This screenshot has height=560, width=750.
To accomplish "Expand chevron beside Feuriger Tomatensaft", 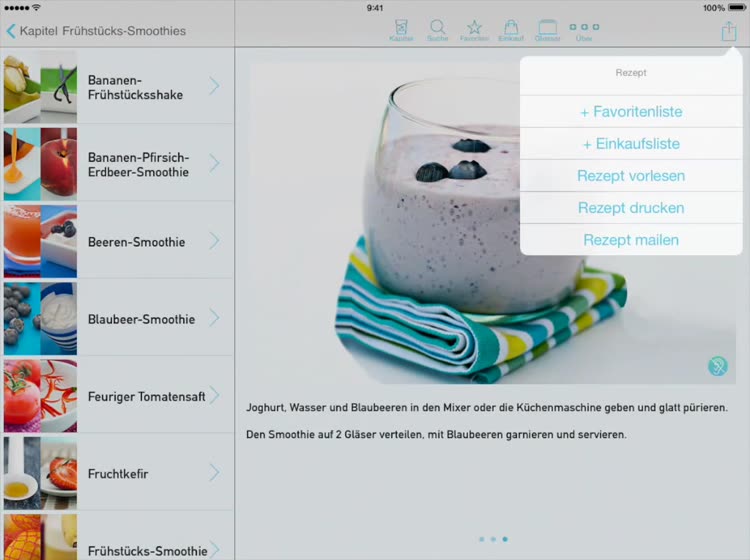I will (x=214, y=395).
